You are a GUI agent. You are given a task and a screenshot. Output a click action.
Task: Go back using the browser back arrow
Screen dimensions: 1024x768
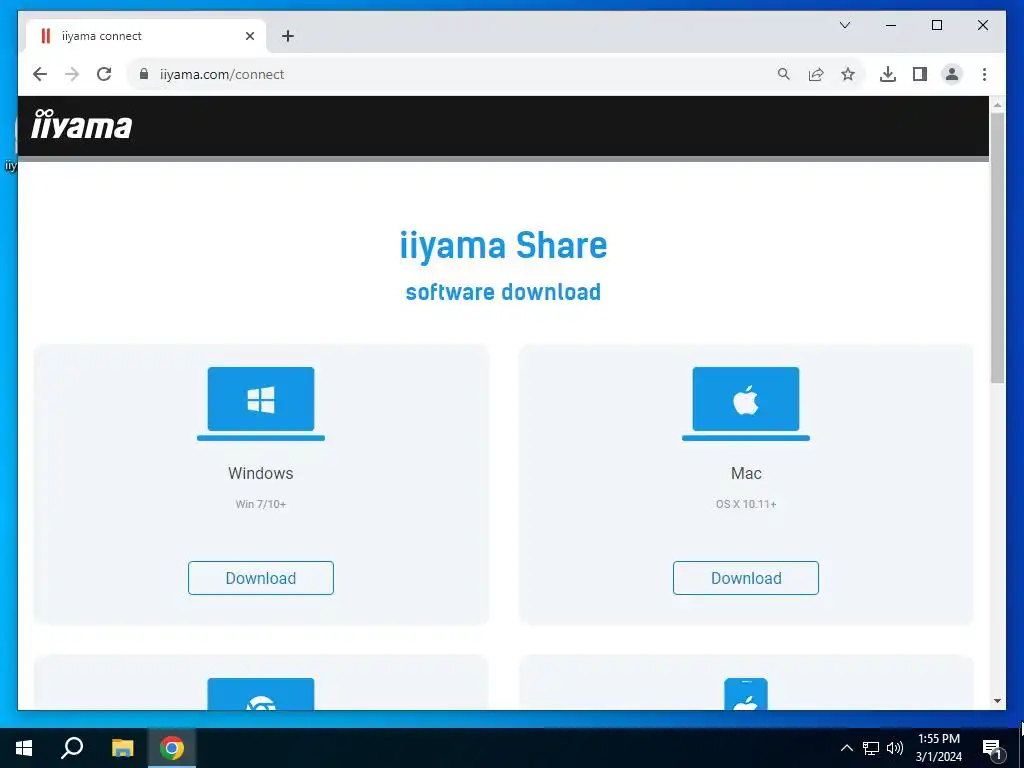pos(40,74)
